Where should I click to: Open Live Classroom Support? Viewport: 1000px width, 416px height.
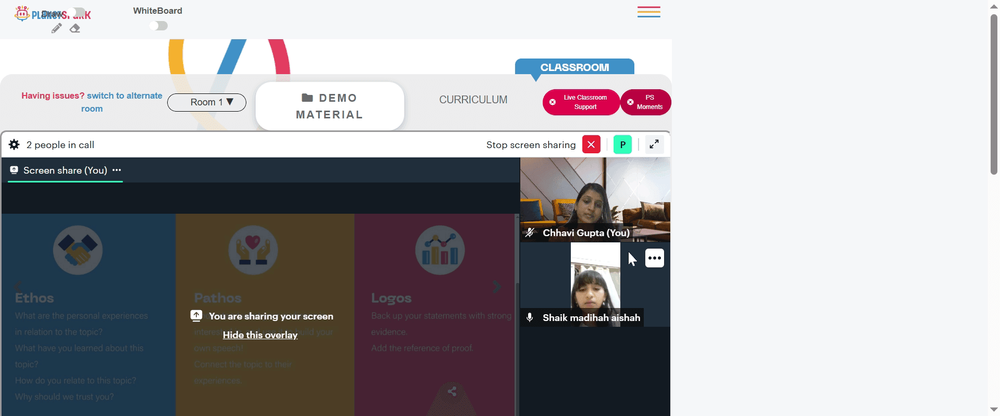click(x=581, y=102)
